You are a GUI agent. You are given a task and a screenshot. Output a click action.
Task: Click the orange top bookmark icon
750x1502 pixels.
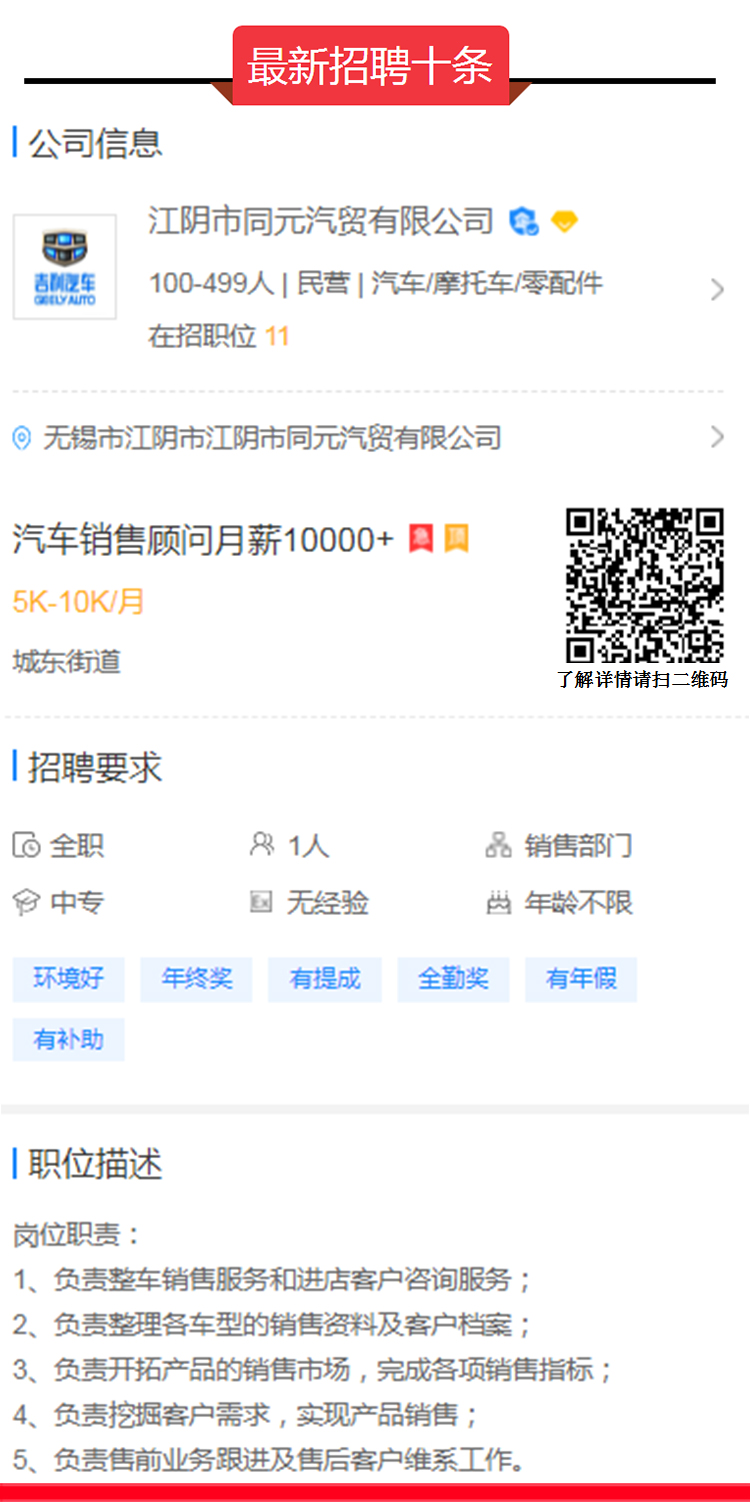[x=456, y=539]
